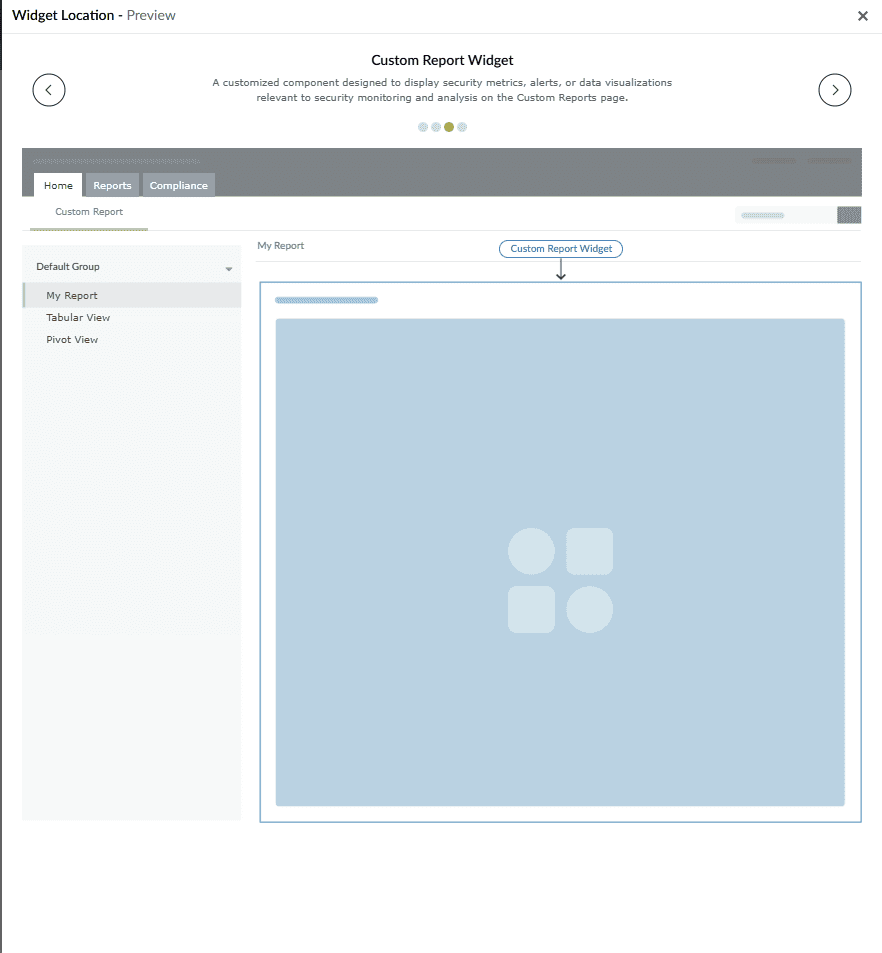Collapse the Default Group section
882x953 pixels.
pyautogui.click(x=228, y=267)
